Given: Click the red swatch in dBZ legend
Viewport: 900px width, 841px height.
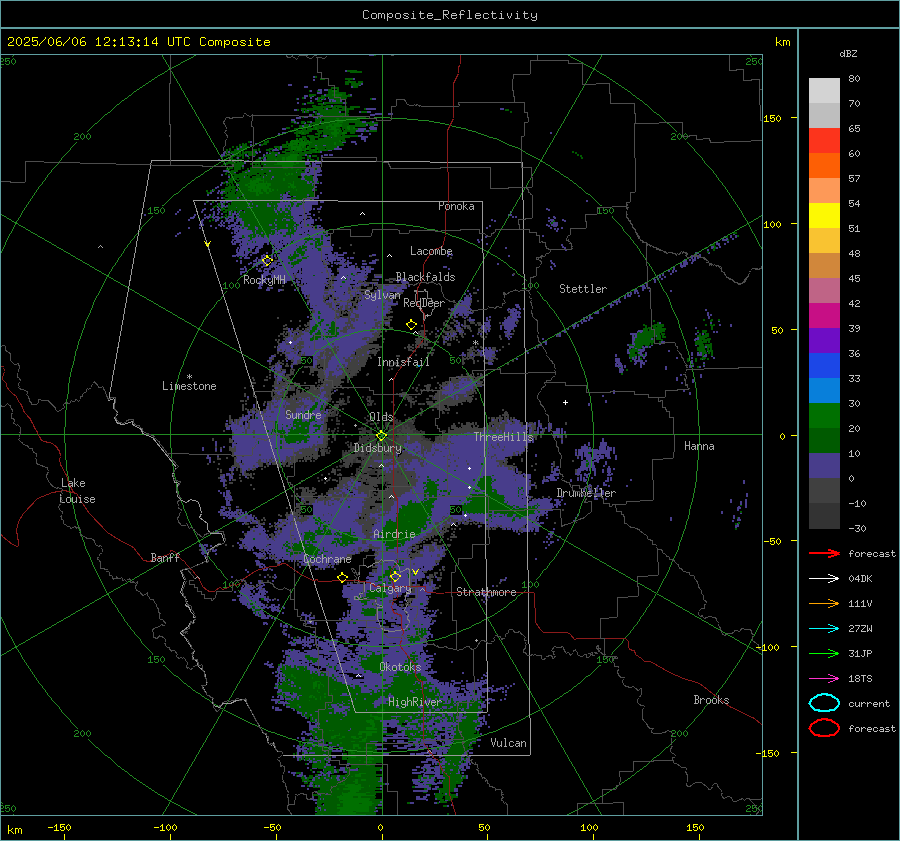Looking at the screenshot, I should [824, 141].
